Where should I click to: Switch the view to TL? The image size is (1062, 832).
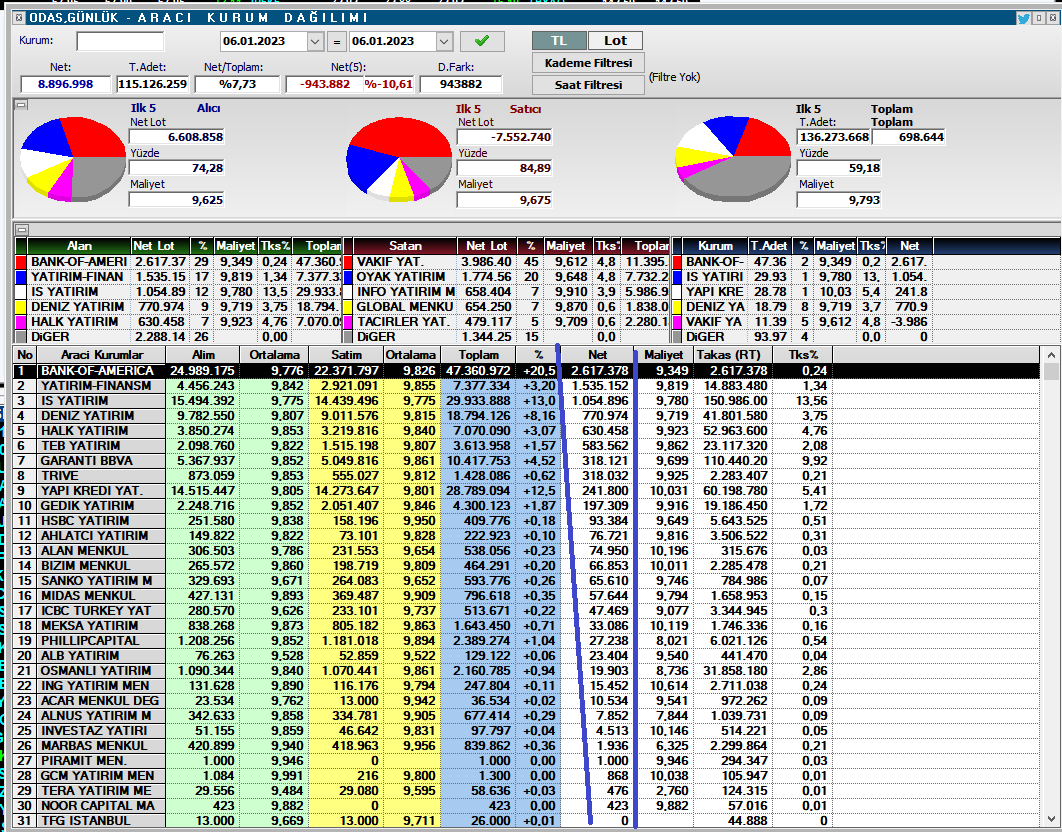[x=559, y=41]
